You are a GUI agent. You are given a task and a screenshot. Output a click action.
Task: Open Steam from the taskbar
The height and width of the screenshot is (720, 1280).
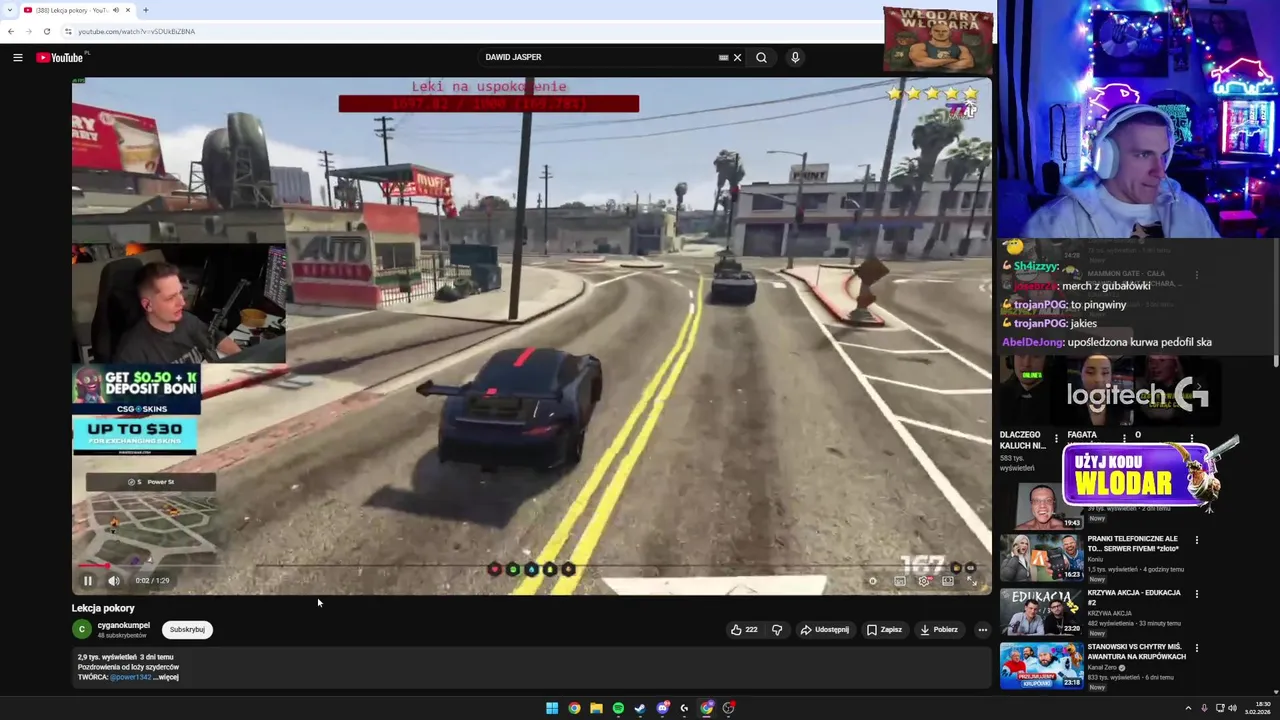coord(640,708)
